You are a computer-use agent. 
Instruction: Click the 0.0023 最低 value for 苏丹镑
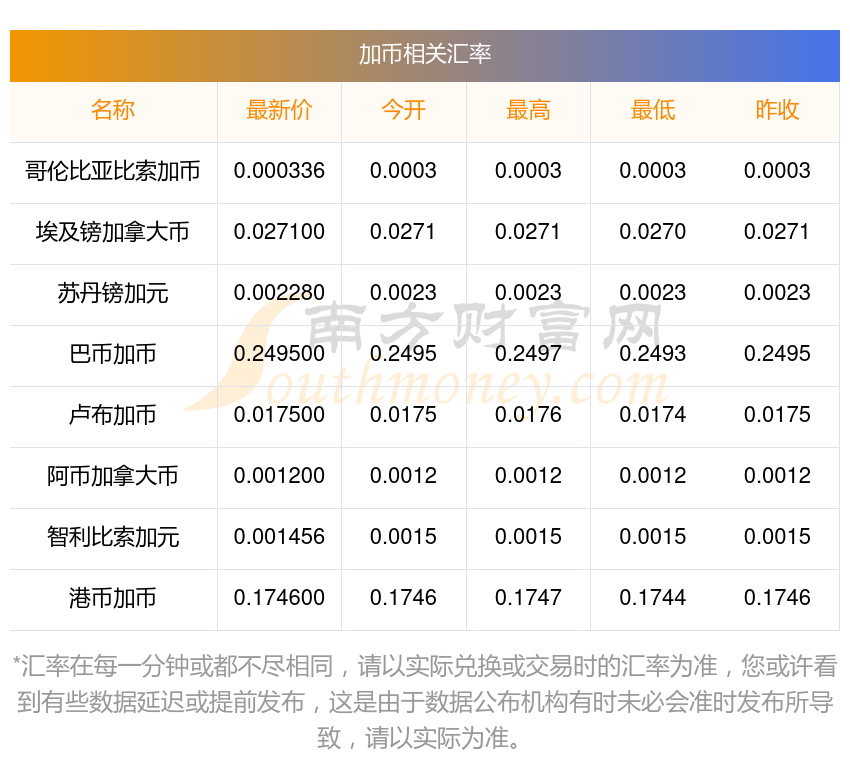(x=653, y=293)
